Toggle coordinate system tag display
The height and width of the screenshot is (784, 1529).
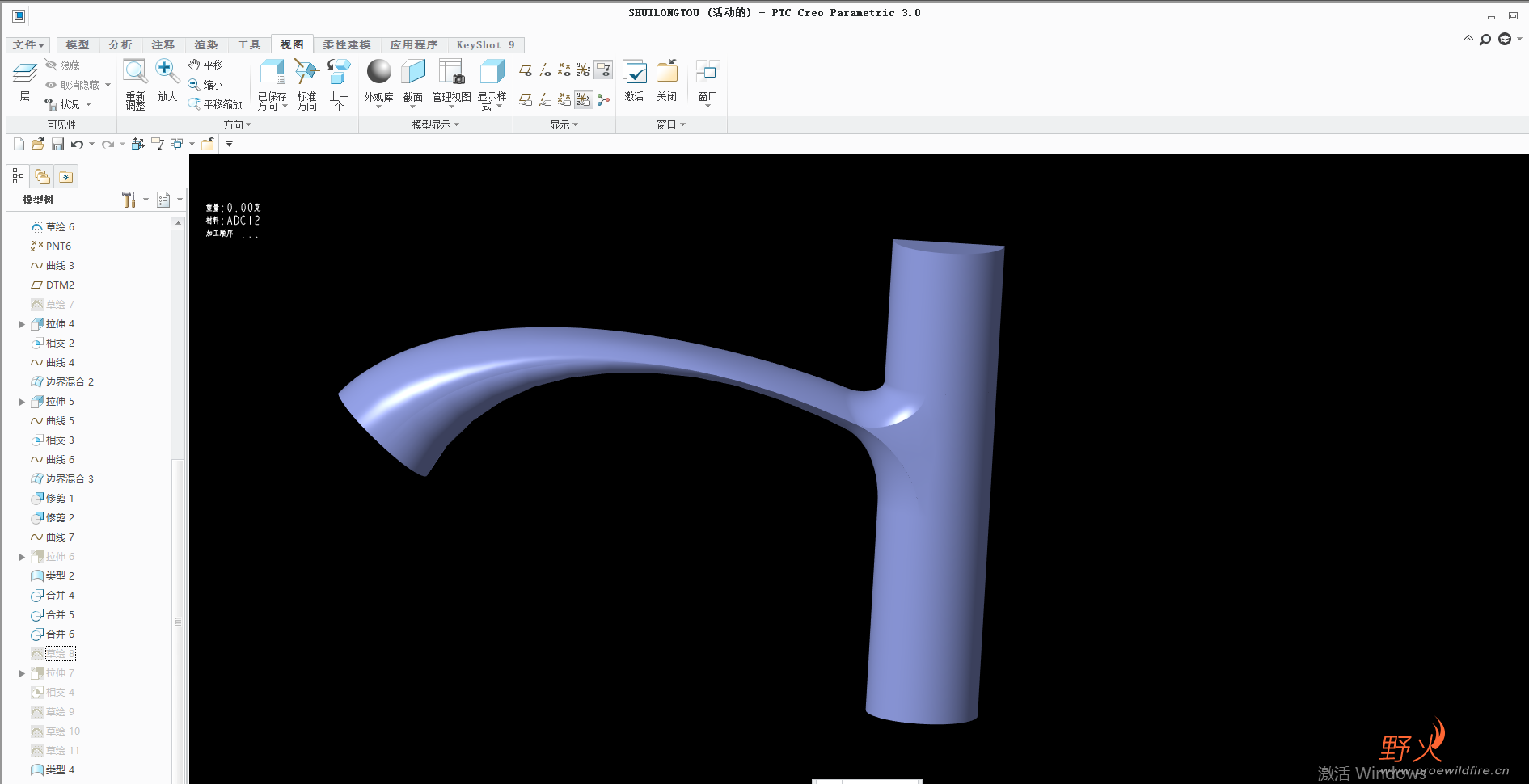pos(584,99)
